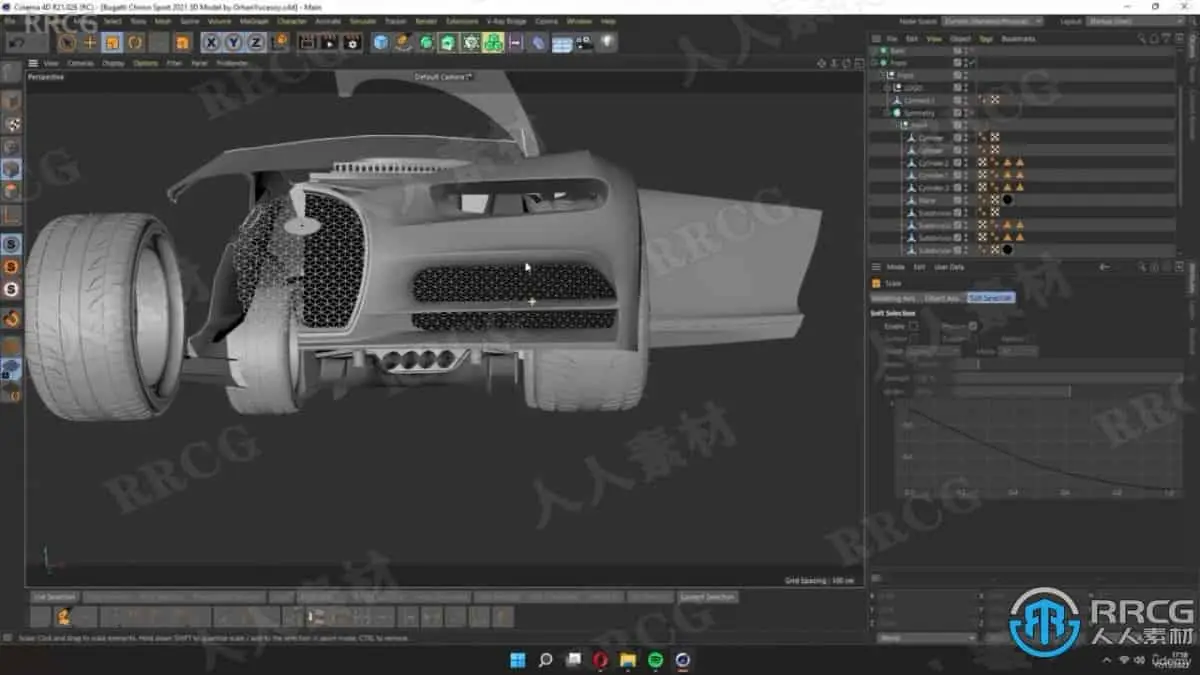The height and width of the screenshot is (675, 1200).
Task: Open the Attribute Manager Mode menu
Action: pos(896,267)
